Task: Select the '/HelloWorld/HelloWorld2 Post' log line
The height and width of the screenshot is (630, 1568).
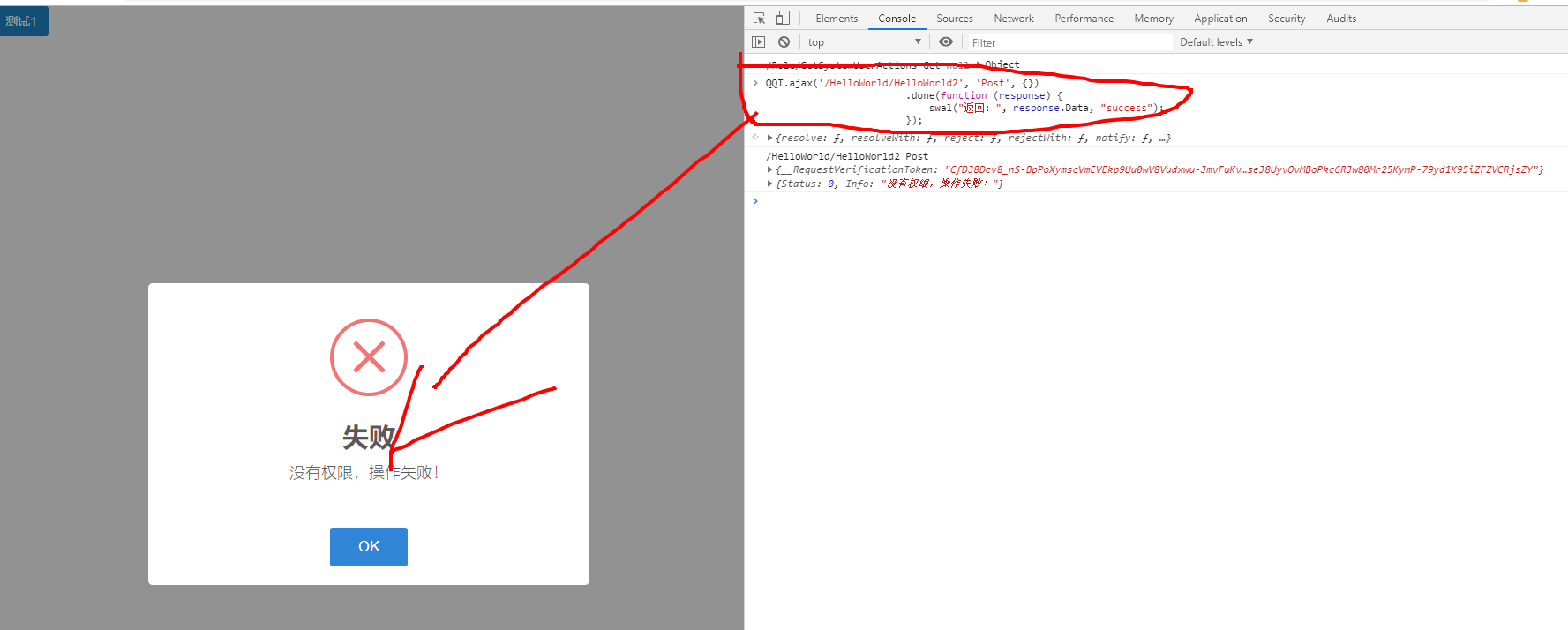Action: [x=847, y=156]
